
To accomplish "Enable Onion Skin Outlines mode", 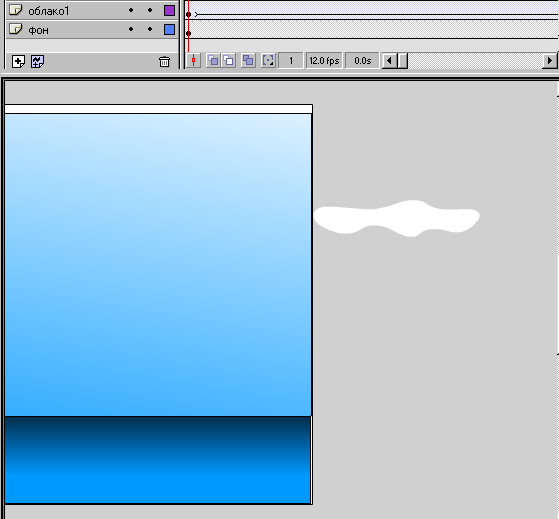I will click(229, 61).
